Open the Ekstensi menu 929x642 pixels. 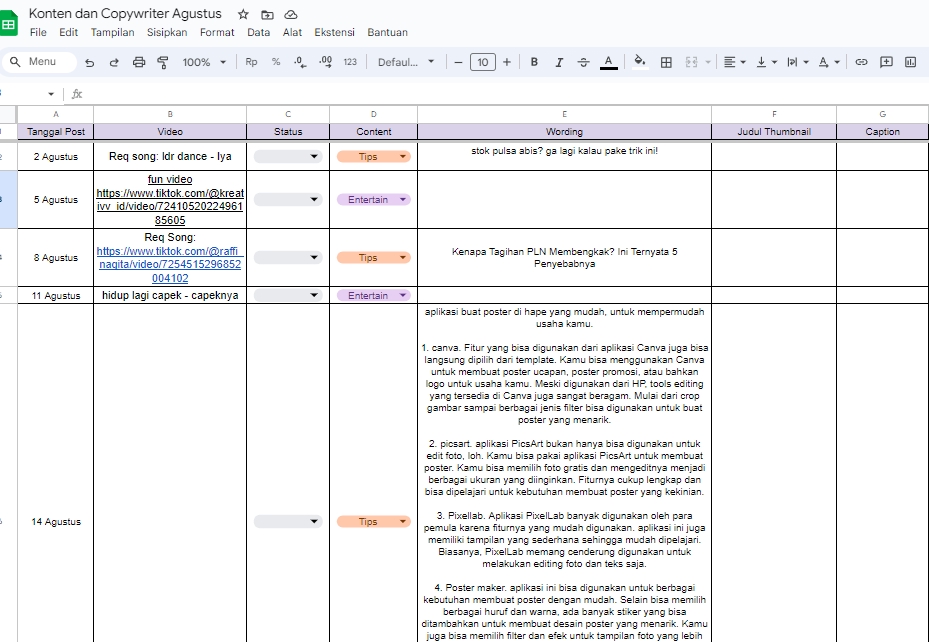coord(334,32)
